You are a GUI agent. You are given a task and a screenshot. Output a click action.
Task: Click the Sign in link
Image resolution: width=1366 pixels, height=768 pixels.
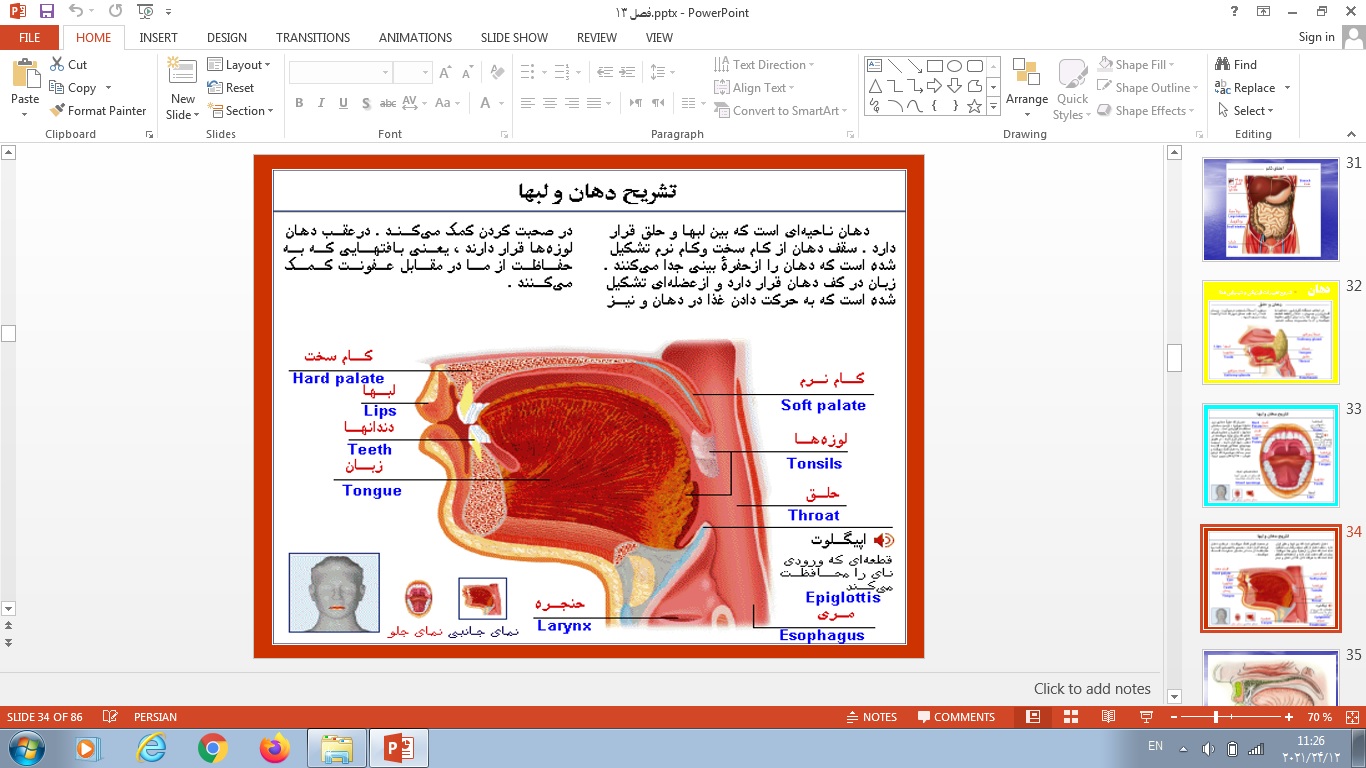pos(1316,38)
